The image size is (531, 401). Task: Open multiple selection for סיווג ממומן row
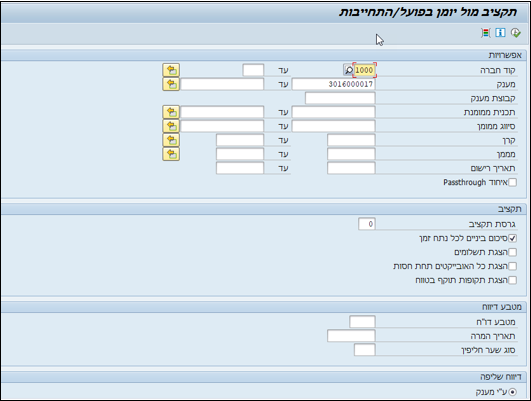pyautogui.click(x=171, y=126)
